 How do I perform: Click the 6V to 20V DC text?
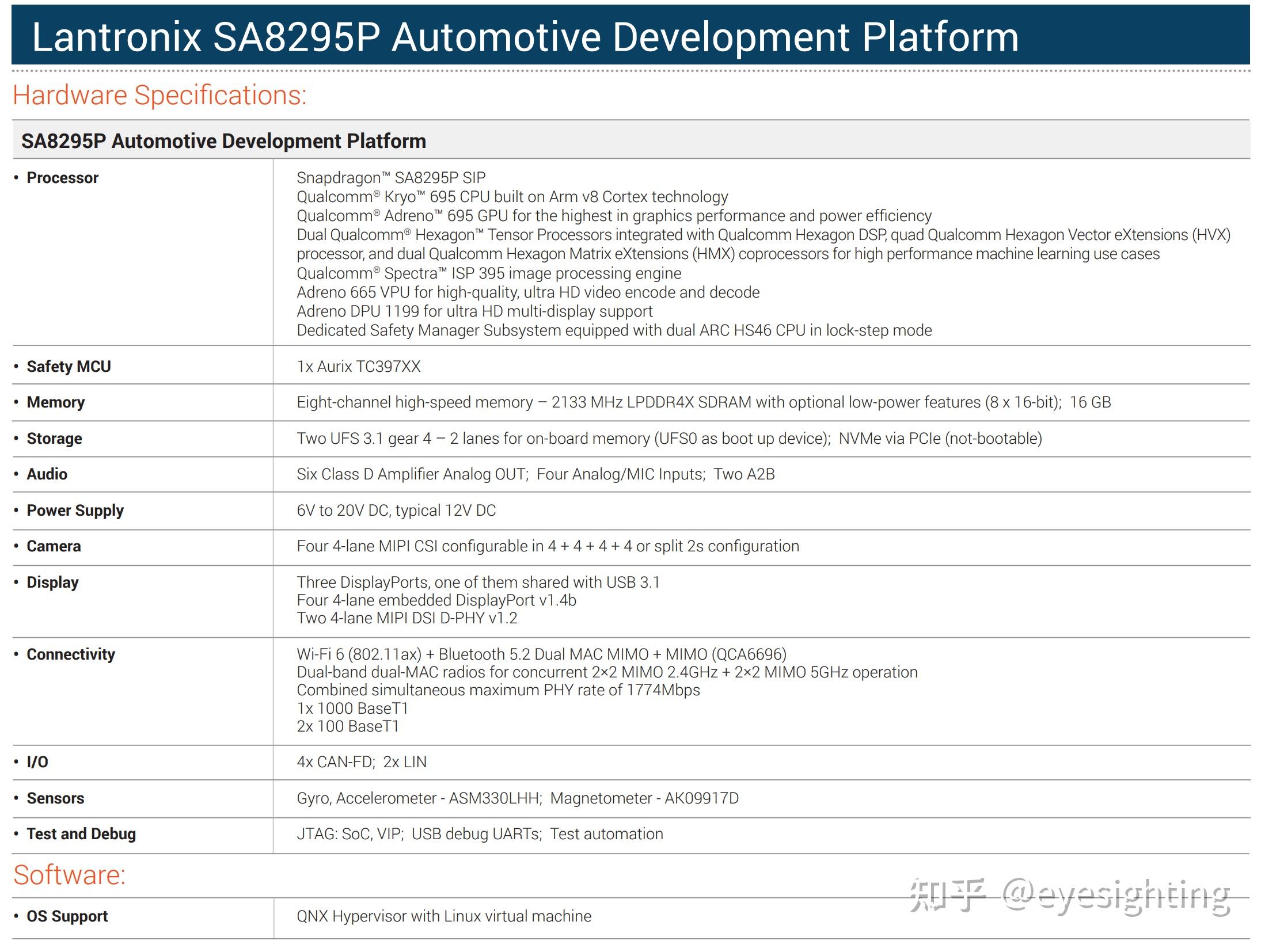pos(396,511)
